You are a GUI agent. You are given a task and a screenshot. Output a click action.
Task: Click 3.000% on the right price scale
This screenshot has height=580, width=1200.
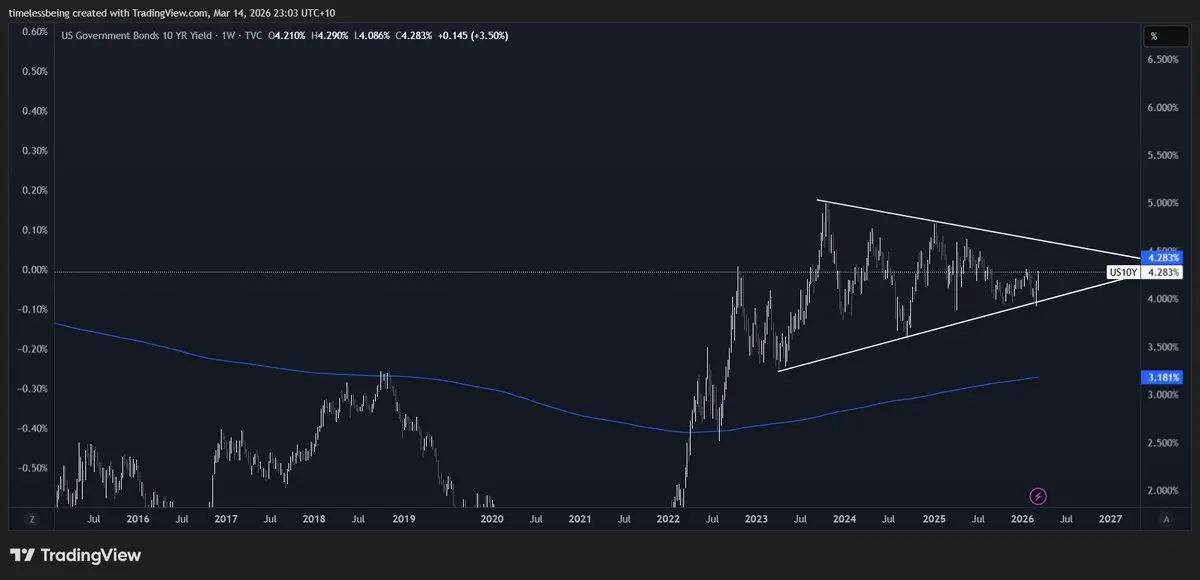(1165, 395)
